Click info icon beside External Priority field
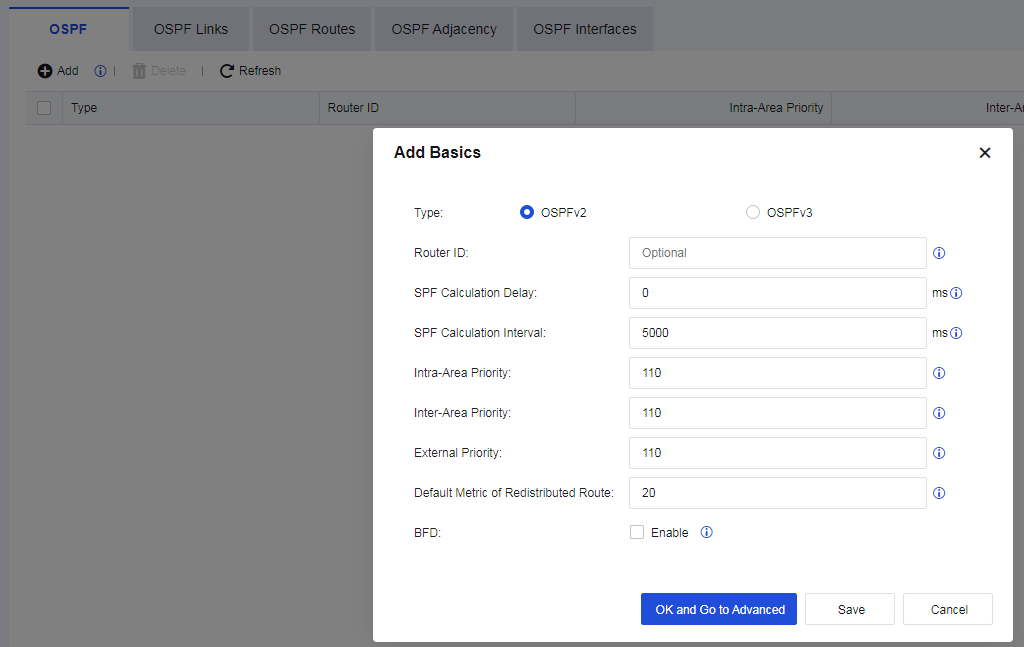The image size is (1024, 647). coord(939,453)
